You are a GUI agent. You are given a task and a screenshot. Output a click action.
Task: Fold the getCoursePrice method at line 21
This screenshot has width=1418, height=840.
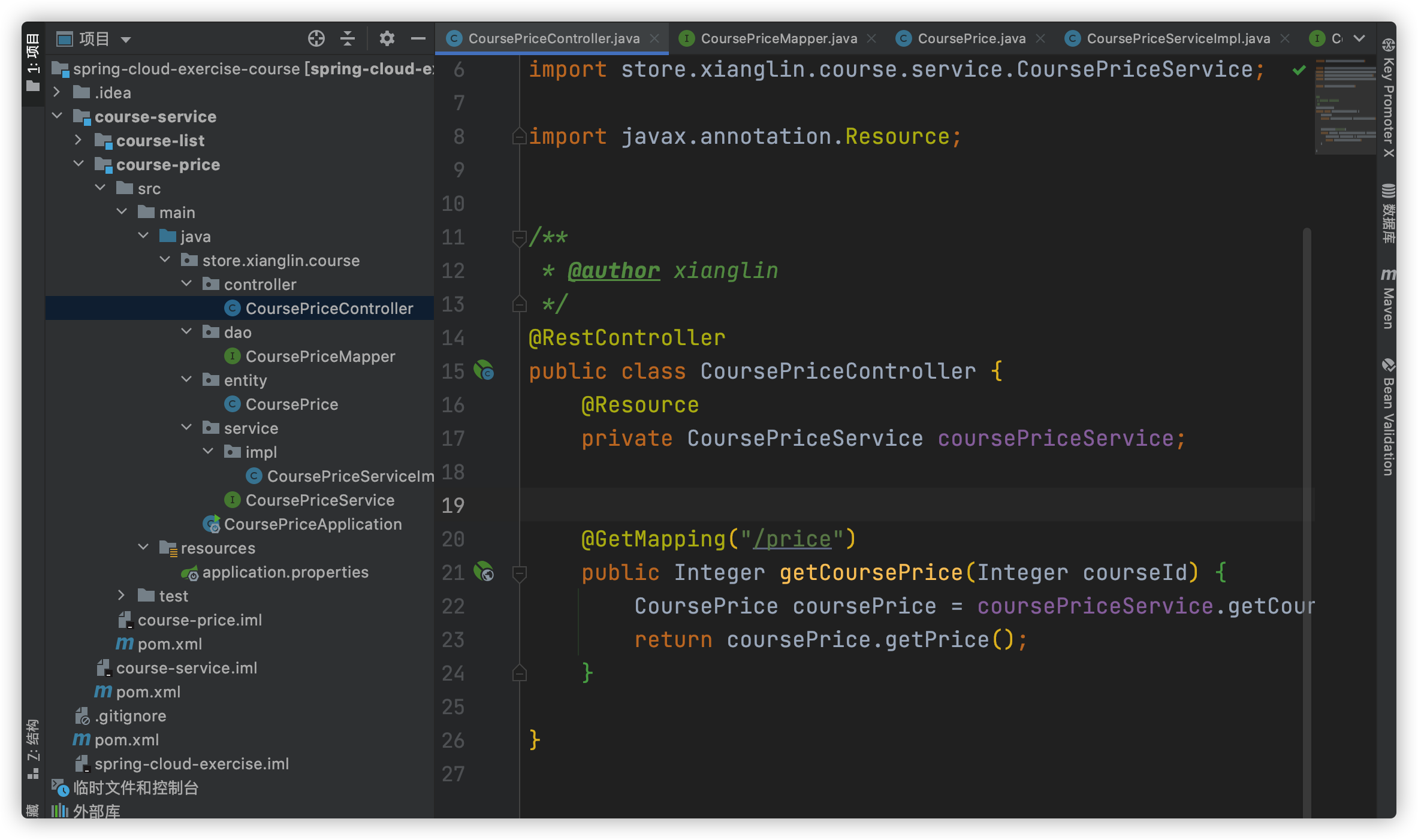pos(520,573)
